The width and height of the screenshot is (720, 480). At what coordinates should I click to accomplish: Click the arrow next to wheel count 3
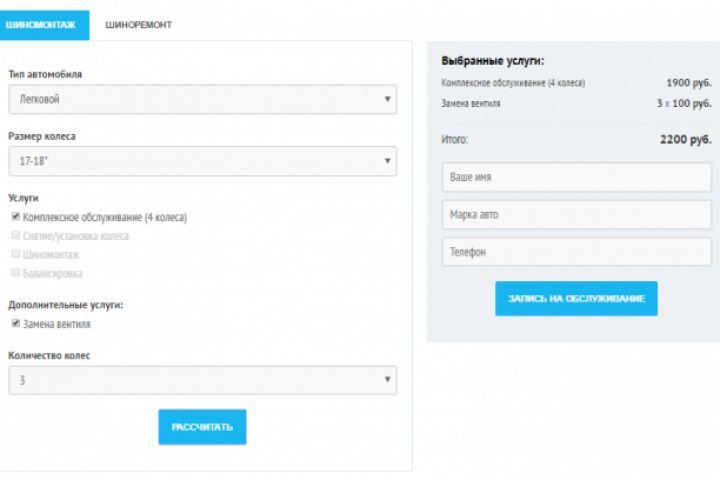pos(387,380)
